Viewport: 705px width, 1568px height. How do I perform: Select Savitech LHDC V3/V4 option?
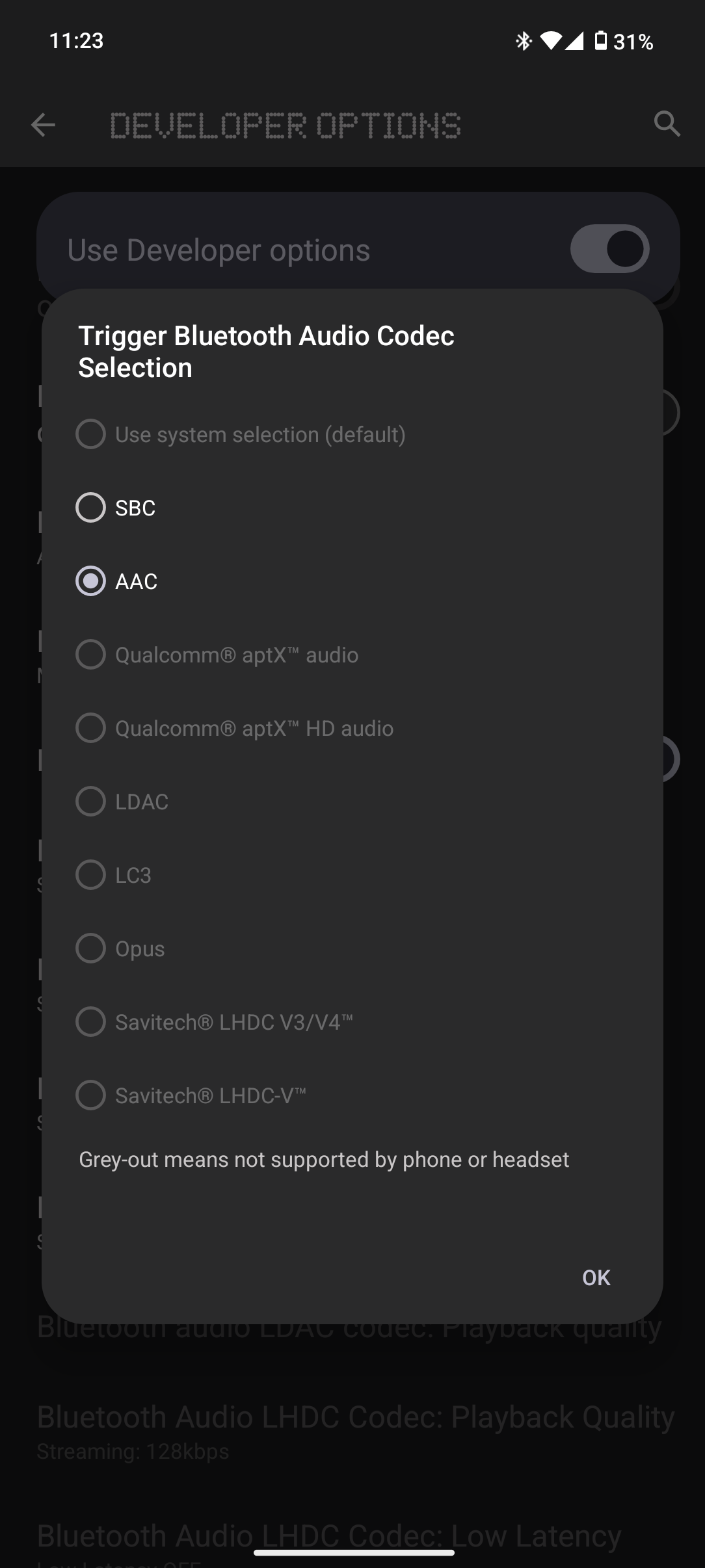91,1022
